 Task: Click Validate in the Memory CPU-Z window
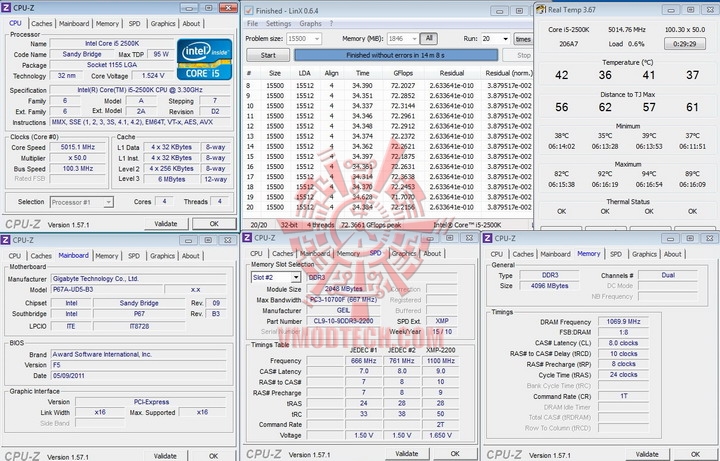(647, 454)
